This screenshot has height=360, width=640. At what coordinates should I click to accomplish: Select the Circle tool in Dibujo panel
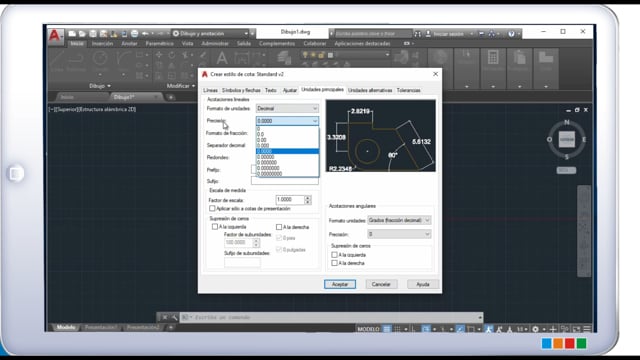(x=100, y=58)
